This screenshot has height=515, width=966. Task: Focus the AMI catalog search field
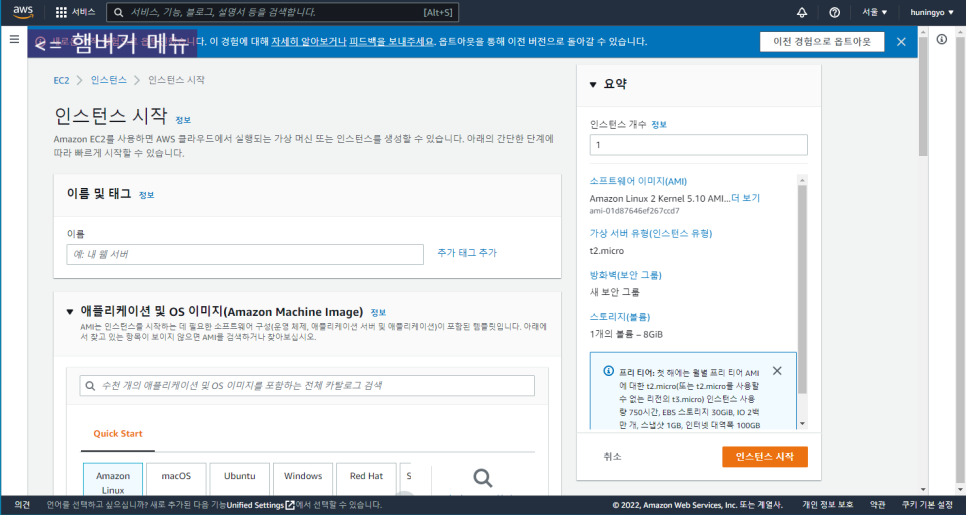(307, 386)
